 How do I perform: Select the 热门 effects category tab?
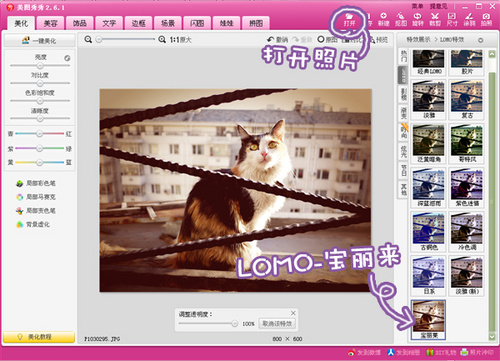tap(403, 56)
